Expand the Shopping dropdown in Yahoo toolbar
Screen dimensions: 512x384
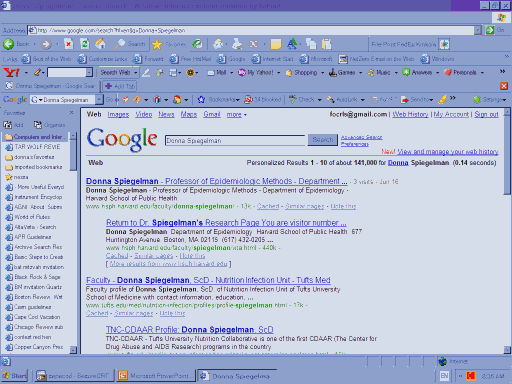point(322,72)
